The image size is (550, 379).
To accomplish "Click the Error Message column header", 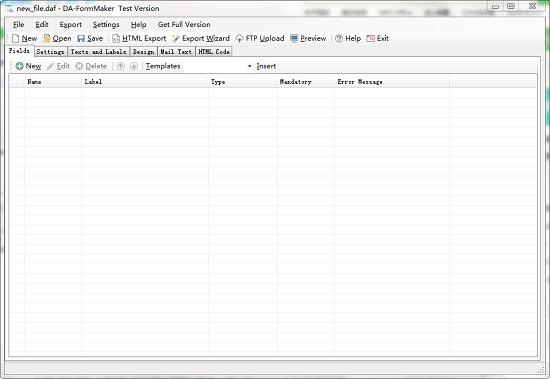I will point(392,82).
